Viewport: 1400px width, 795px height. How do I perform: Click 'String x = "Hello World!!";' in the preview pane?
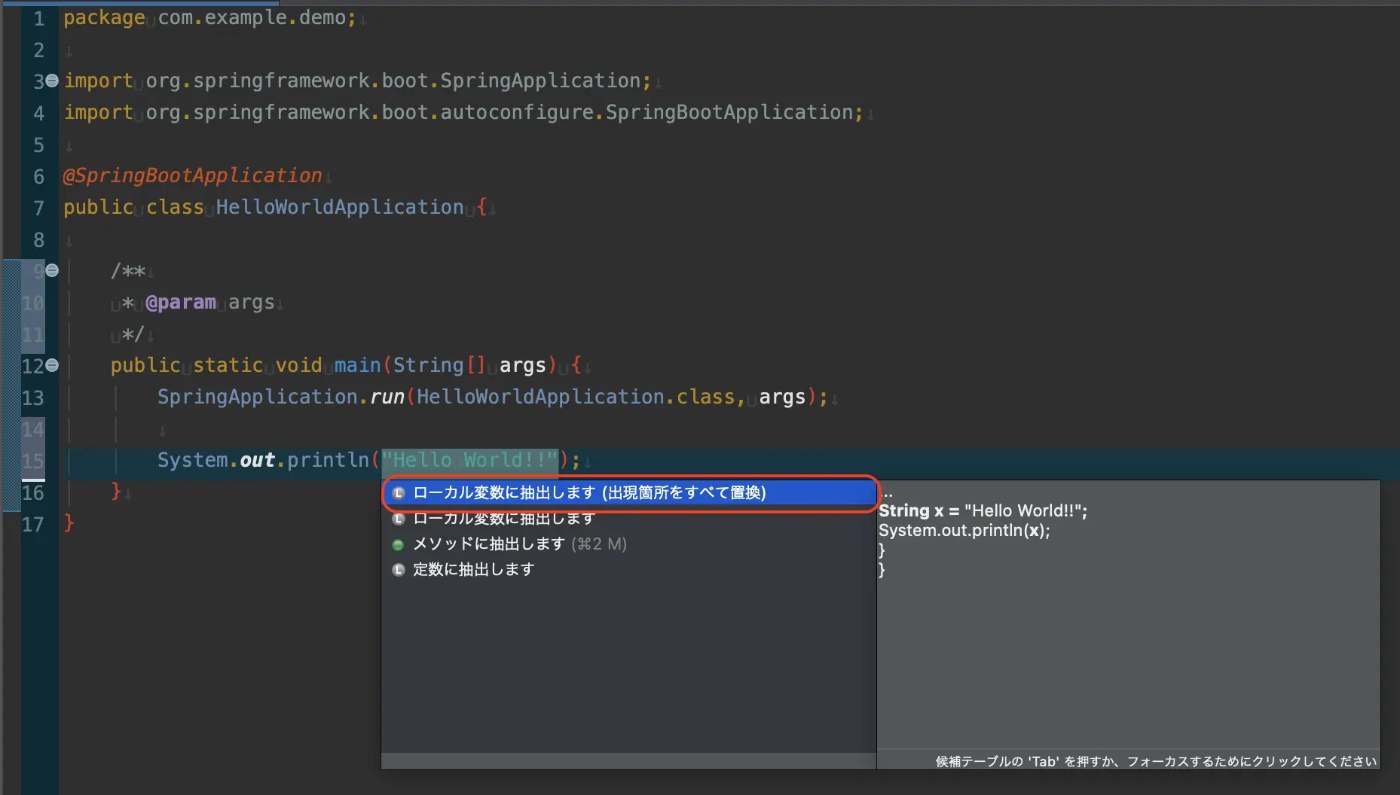point(983,511)
